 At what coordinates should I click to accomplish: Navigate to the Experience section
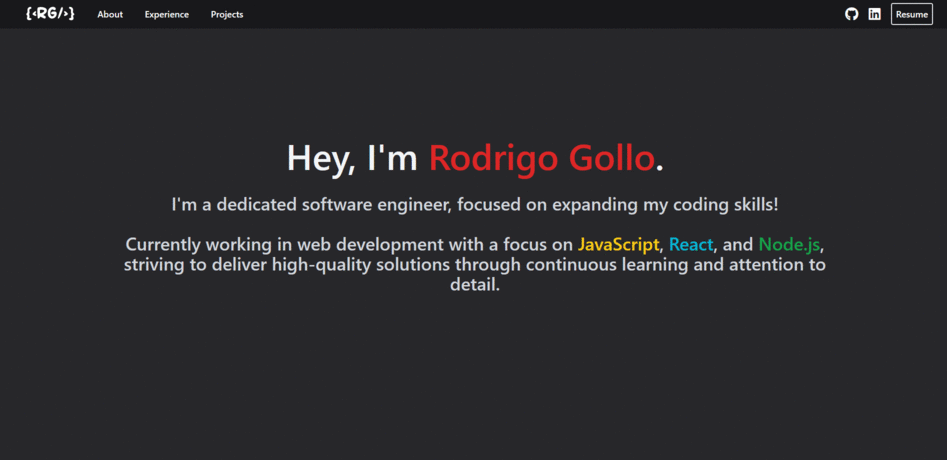coord(166,15)
